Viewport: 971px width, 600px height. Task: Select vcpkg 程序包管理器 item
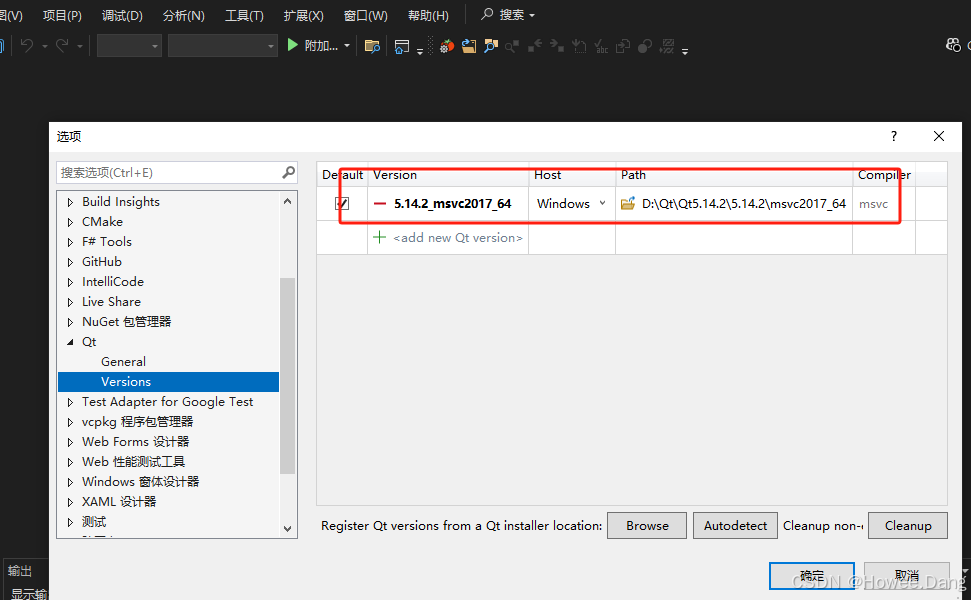[137, 422]
